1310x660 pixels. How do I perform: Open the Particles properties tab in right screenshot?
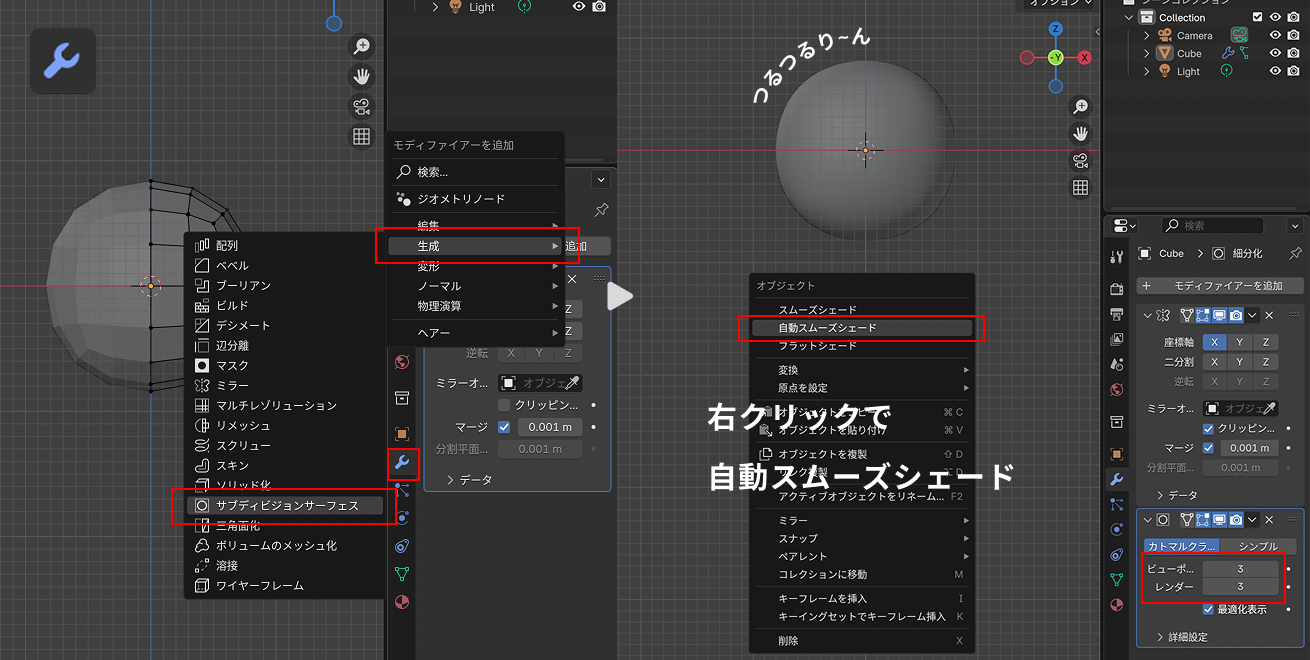pos(1117,504)
